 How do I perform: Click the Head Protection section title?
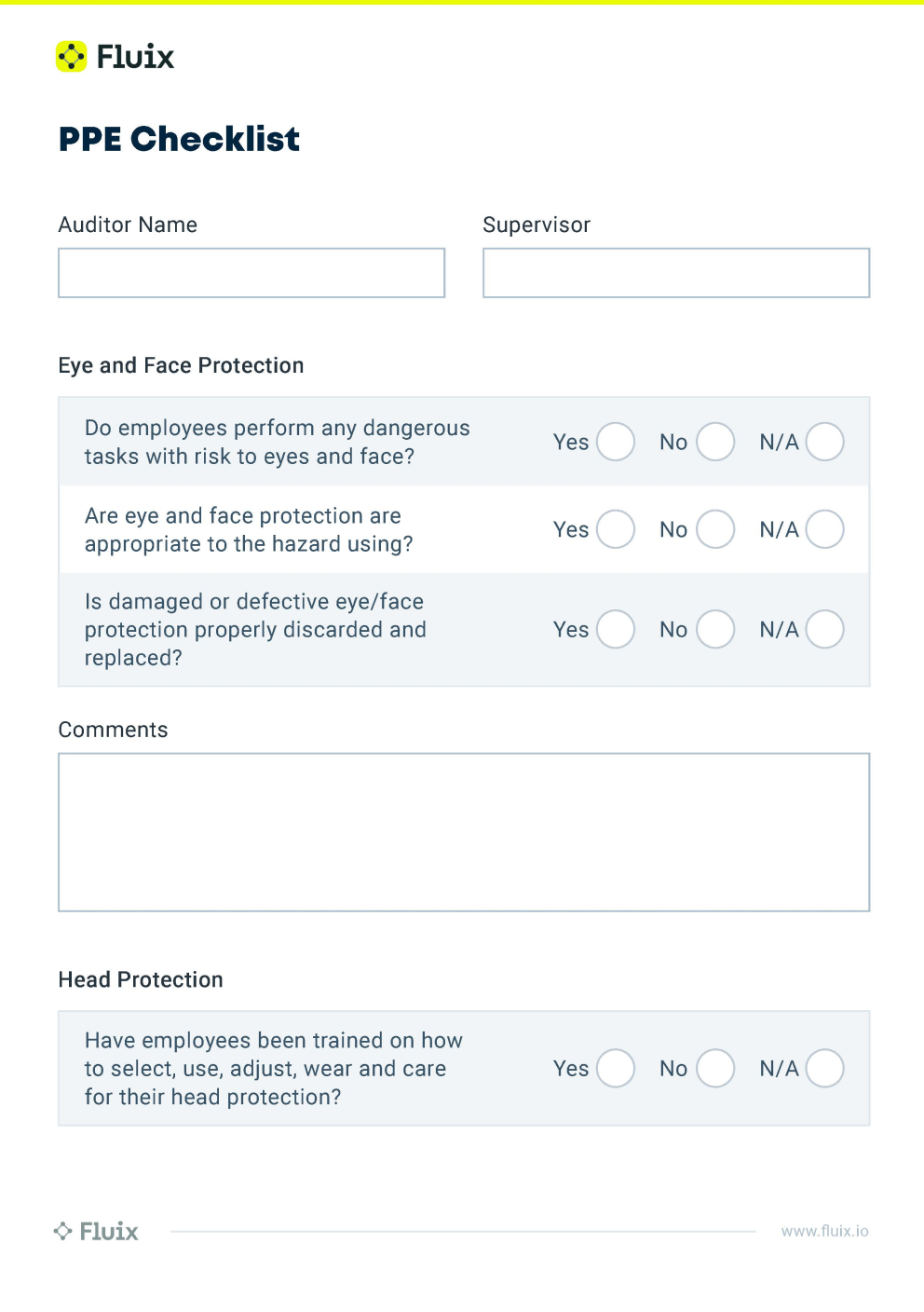click(x=141, y=979)
